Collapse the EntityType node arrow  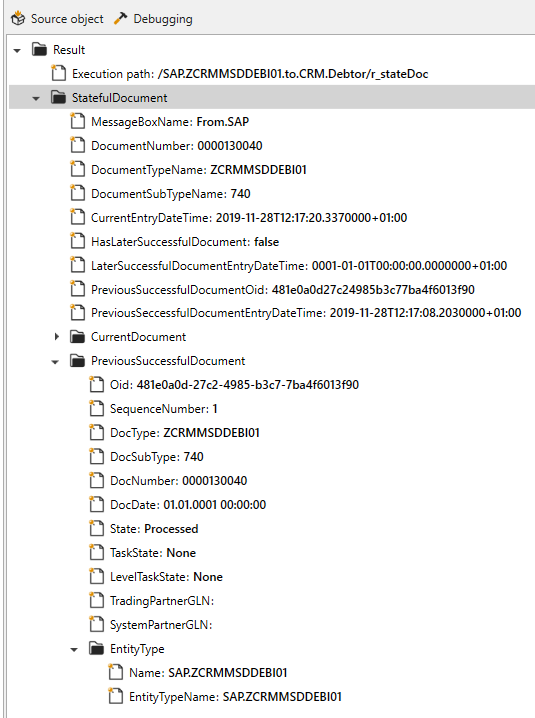(x=74, y=649)
